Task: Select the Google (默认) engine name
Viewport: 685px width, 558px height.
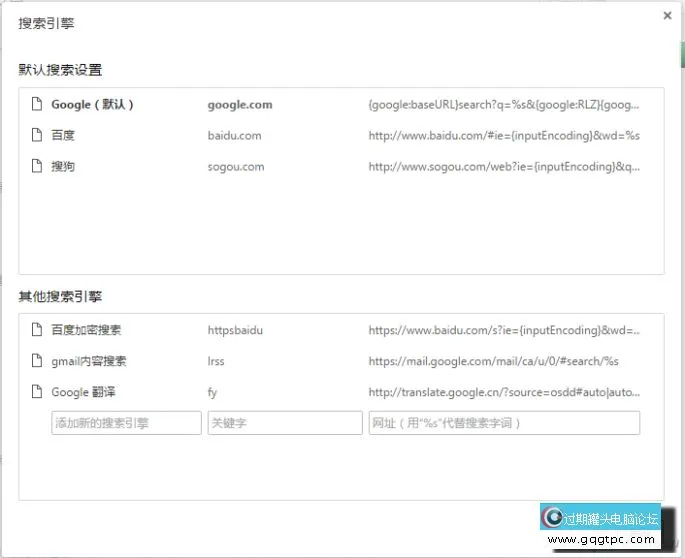Action: [92, 104]
